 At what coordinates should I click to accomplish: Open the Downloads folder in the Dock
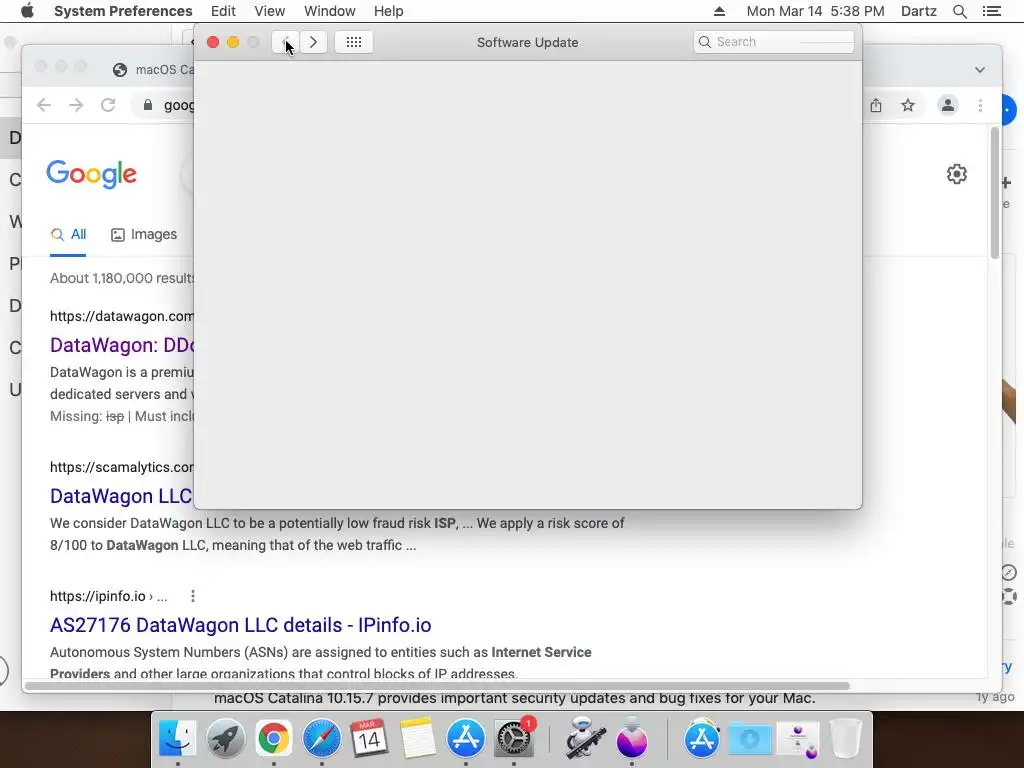point(749,739)
